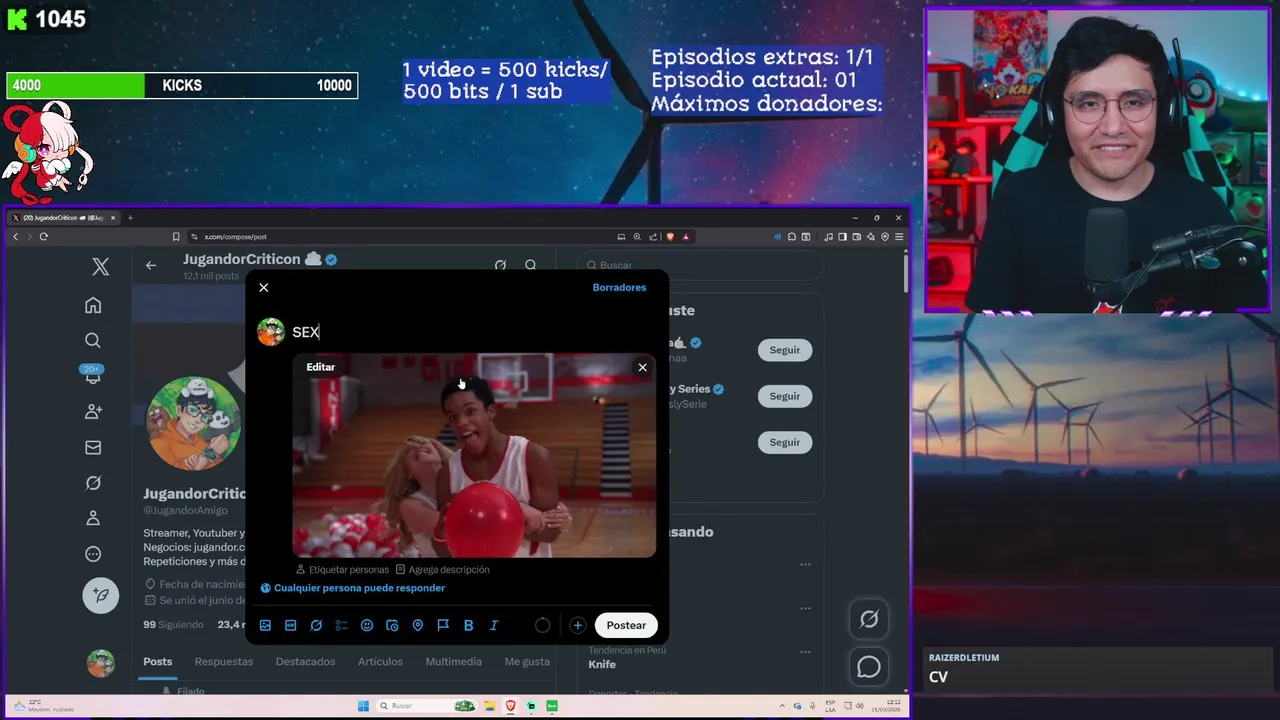This screenshot has height=720, width=1280.
Task: Bookmark the page in browser toolbar
Action: (176, 237)
